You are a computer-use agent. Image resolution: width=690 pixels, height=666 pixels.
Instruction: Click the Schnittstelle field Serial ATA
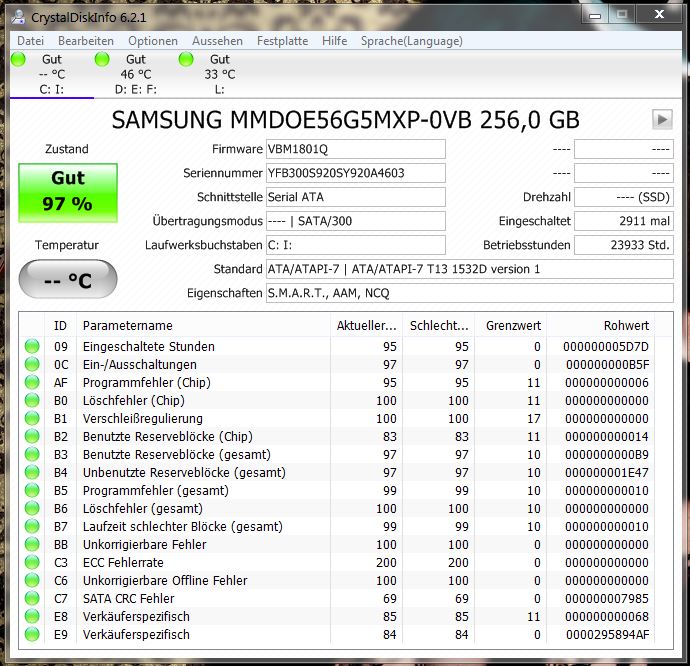[356, 197]
